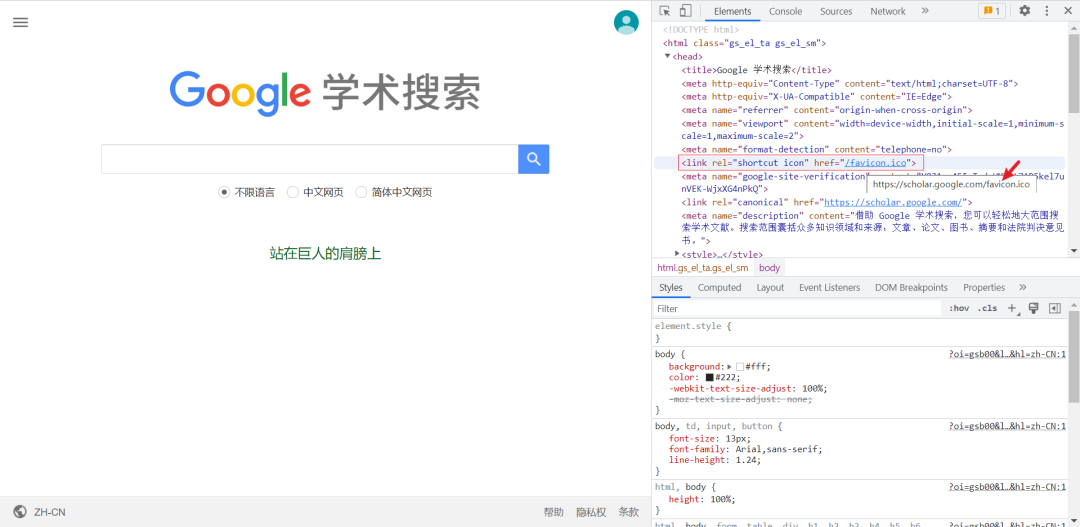
Task: Select the 中文网页 radio button
Action: pyautogui.click(x=293, y=192)
